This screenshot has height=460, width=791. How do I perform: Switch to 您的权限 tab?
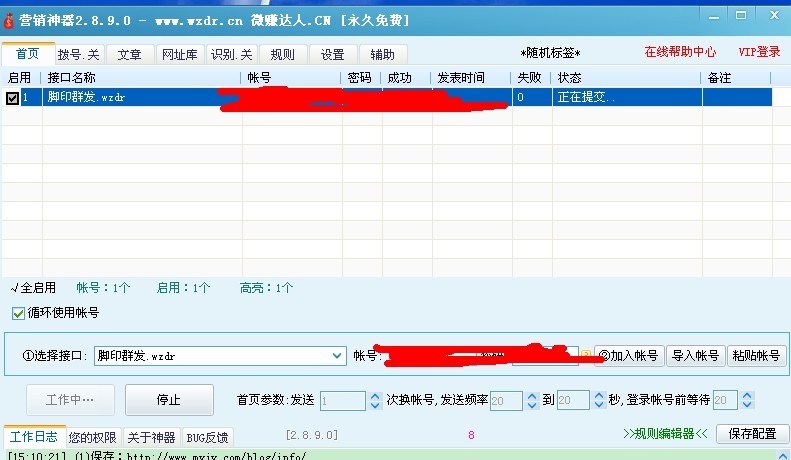(92, 437)
